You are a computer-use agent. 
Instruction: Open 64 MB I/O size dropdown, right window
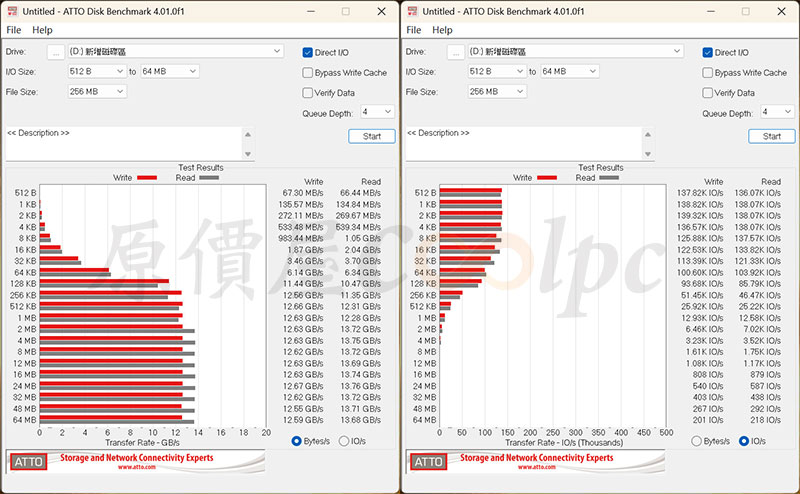pos(569,71)
